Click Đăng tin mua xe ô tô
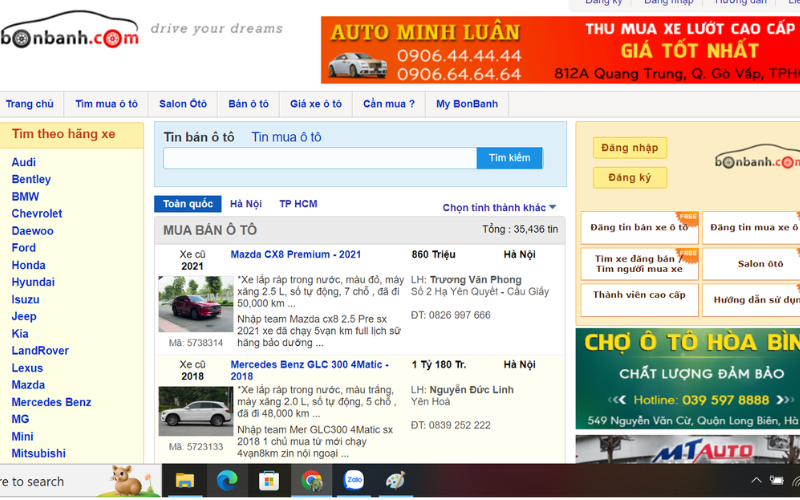The image size is (800, 500). pyautogui.click(x=751, y=228)
